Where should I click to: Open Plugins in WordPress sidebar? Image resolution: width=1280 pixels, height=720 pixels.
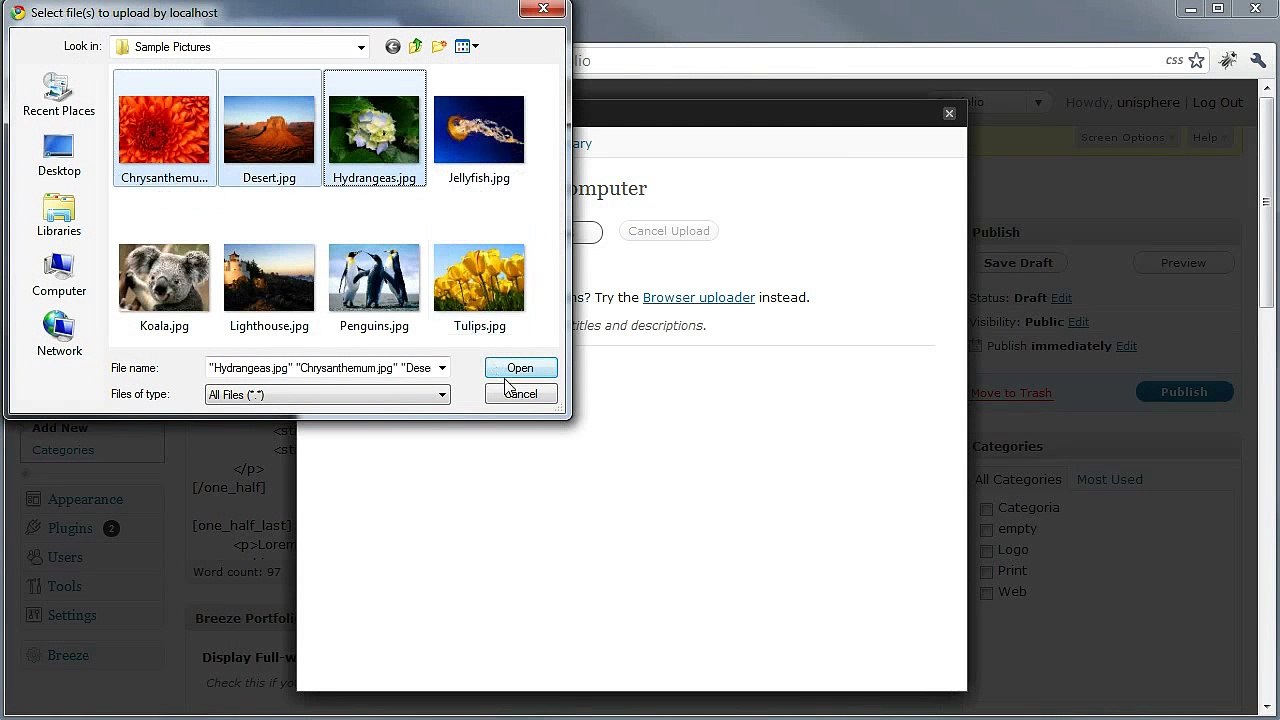pyautogui.click(x=70, y=528)
